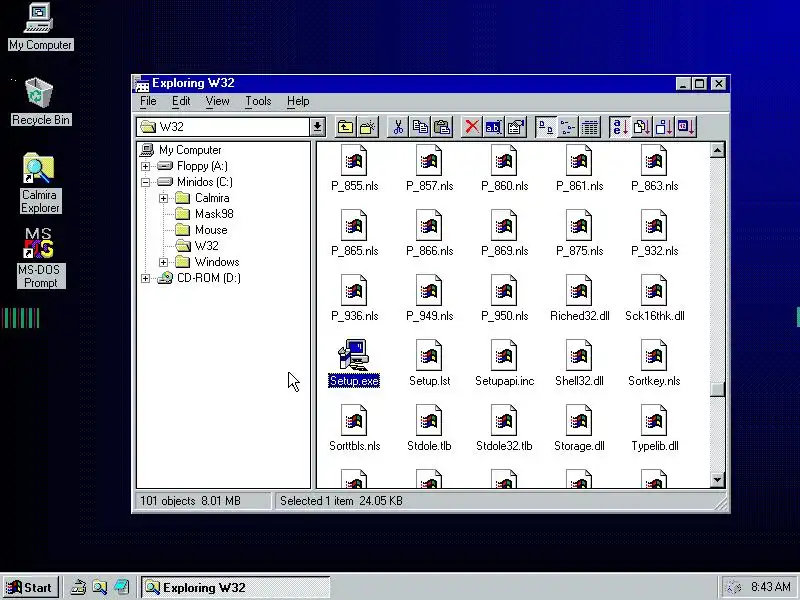Click the taskbar clock showing 8:43 AM

[771, 587]
